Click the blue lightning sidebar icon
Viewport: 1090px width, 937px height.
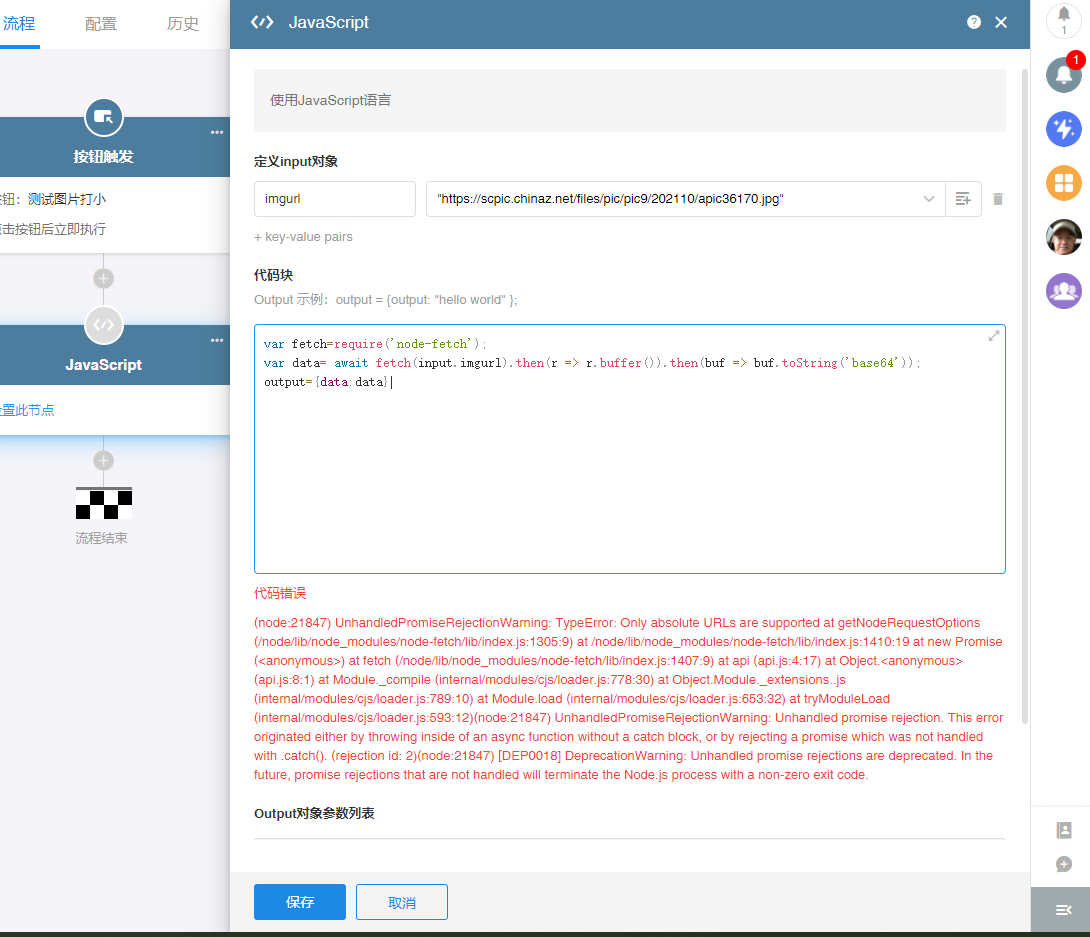(x=1063, y=129)
